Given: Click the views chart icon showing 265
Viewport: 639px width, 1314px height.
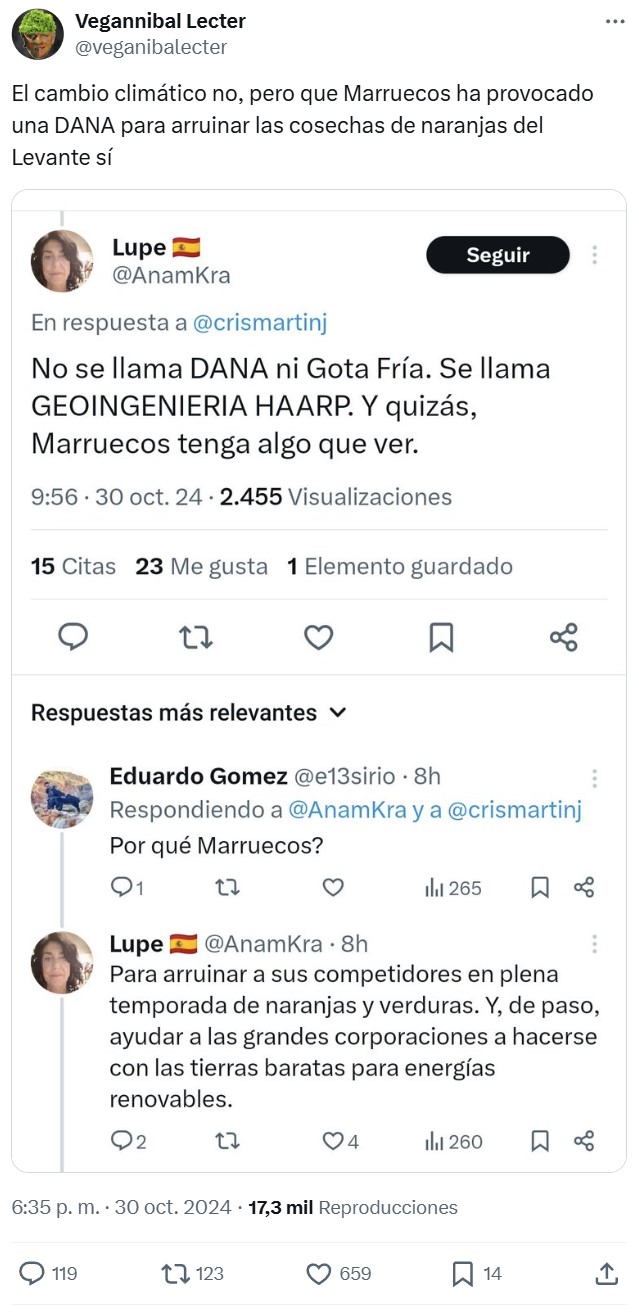Looking at the screenshot, I should tap(437, 887).
